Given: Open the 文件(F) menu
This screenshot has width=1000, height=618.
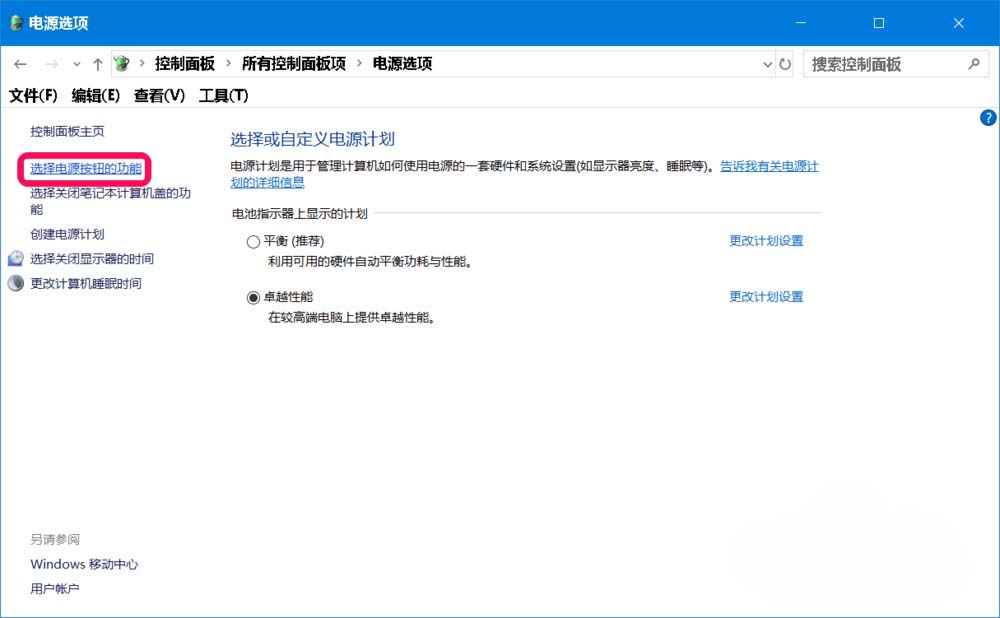Looking at the screenshot, I should click(33, 96).
